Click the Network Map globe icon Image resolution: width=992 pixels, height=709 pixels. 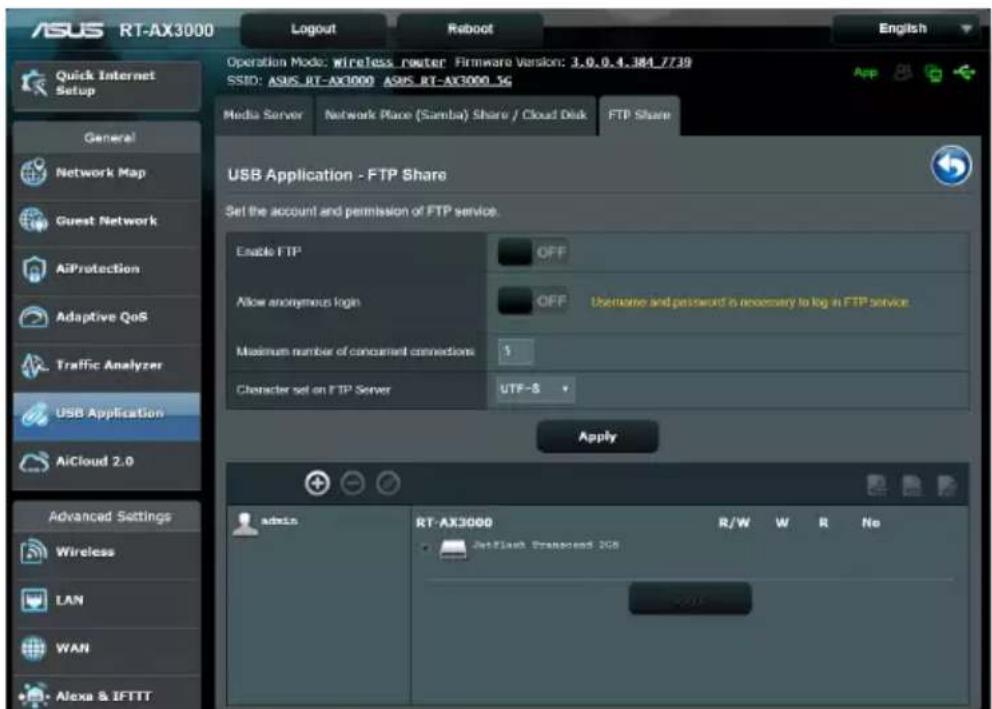coord(34,172)
